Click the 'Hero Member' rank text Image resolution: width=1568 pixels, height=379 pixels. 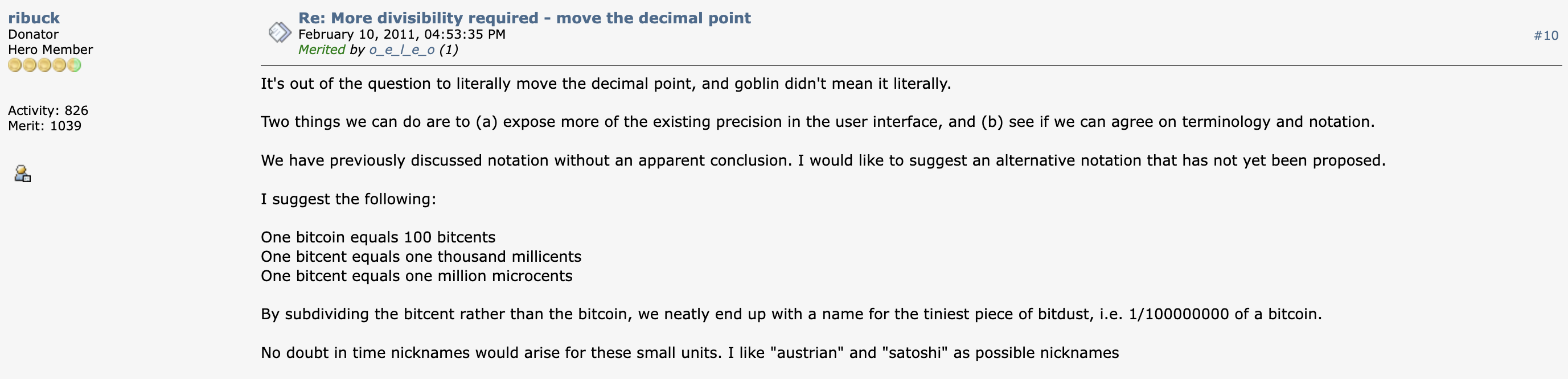click(x=50, y=50)
